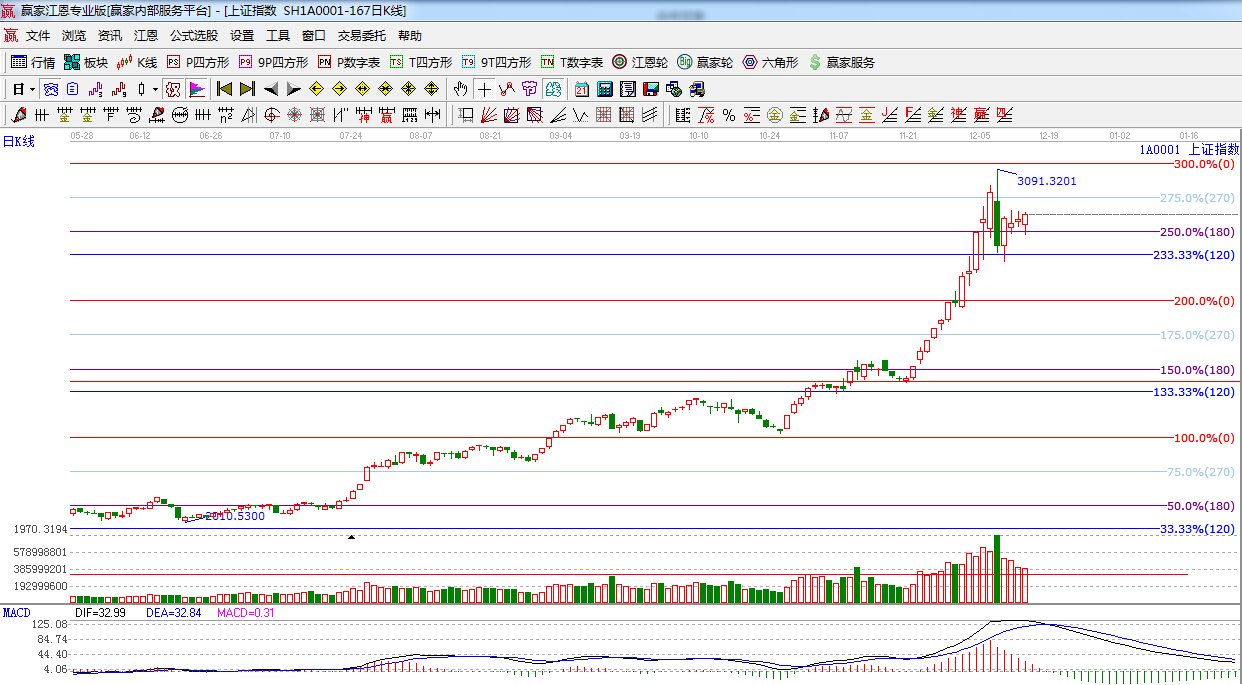
Task: Toggle the crosshair cursor button
Action: pos(484,89)
